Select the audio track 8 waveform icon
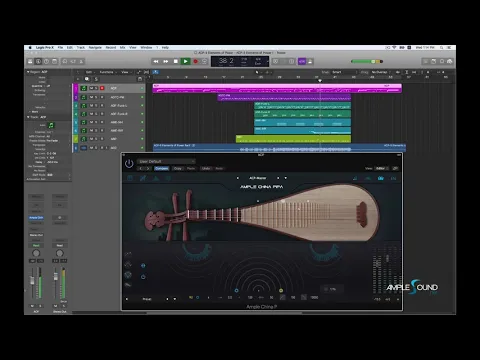480x360 pixels. [84, 148]
